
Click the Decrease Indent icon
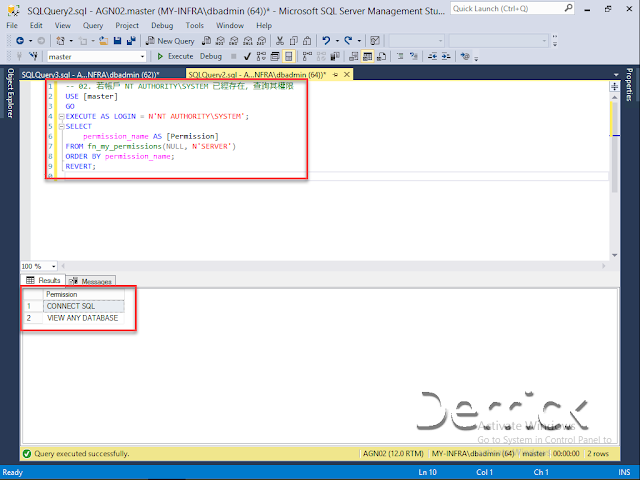pyautogui.click(x=432, y=56)
